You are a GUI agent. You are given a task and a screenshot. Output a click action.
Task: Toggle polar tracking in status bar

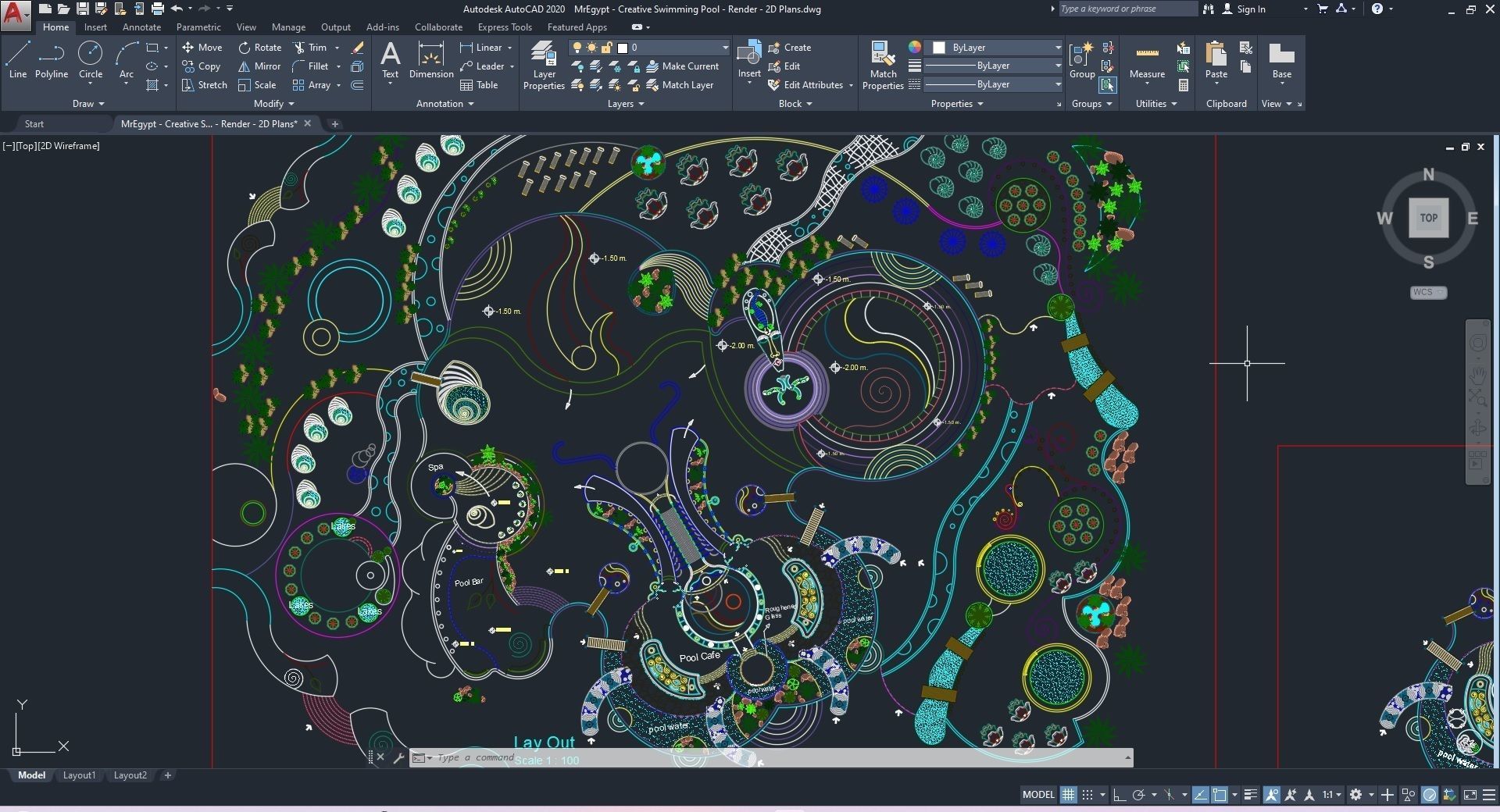tap(1138, 795)
